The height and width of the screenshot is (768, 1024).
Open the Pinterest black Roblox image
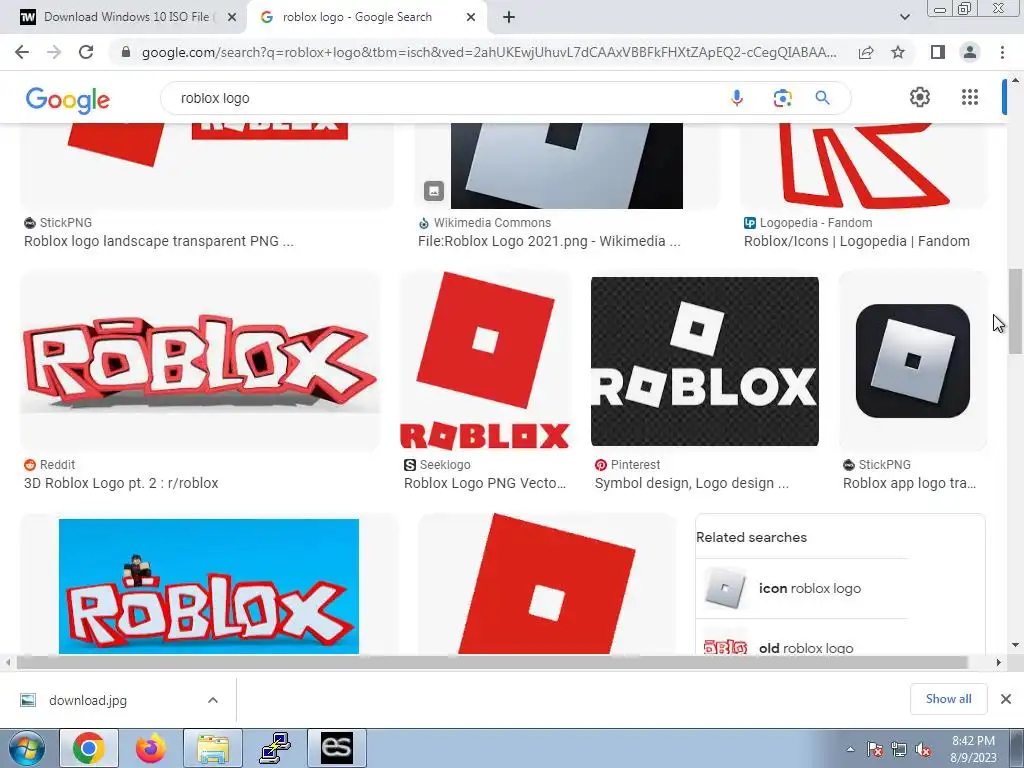tap(705, 361)
